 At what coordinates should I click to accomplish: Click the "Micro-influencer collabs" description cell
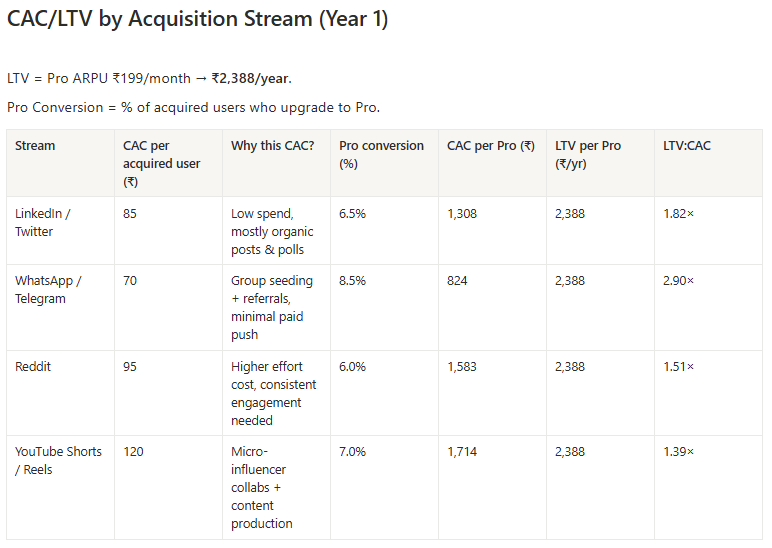pos(262,487)
